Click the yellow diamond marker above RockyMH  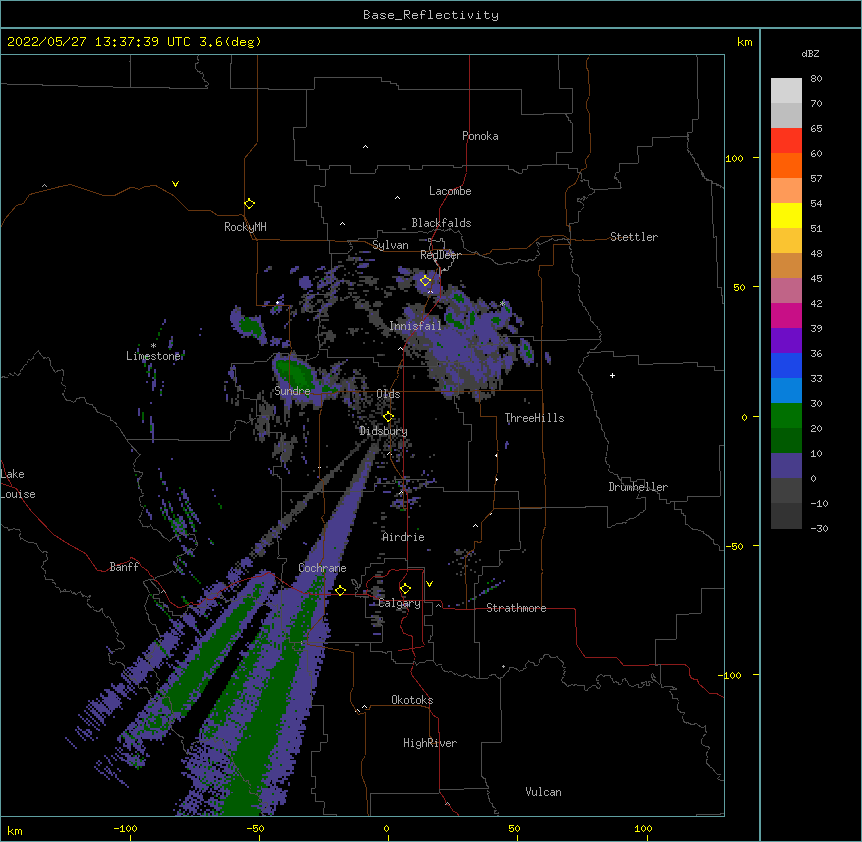coord(250,204)
